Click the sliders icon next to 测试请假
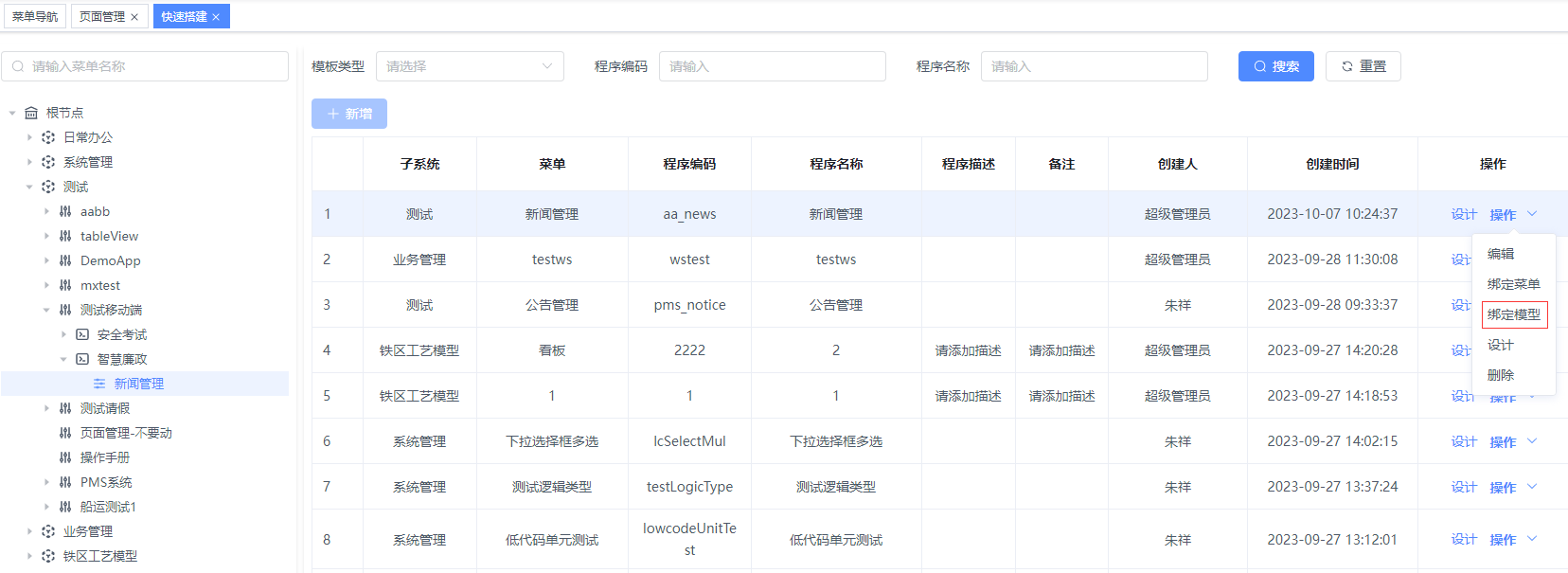Screen dimensions: 1568x573 [x=65, y=408]
